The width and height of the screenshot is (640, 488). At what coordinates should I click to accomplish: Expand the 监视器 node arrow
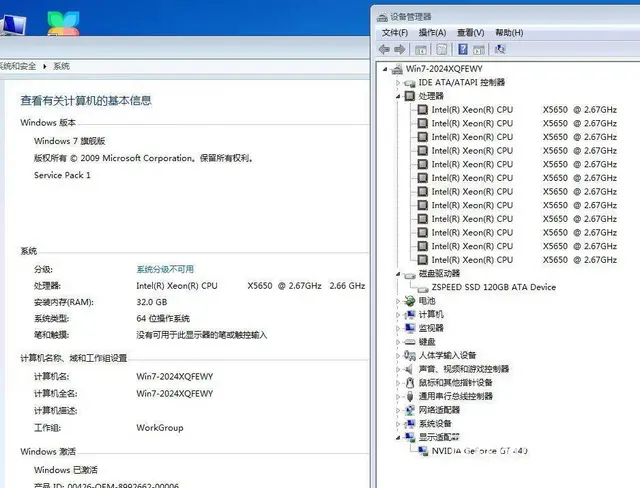coord(398,328)
